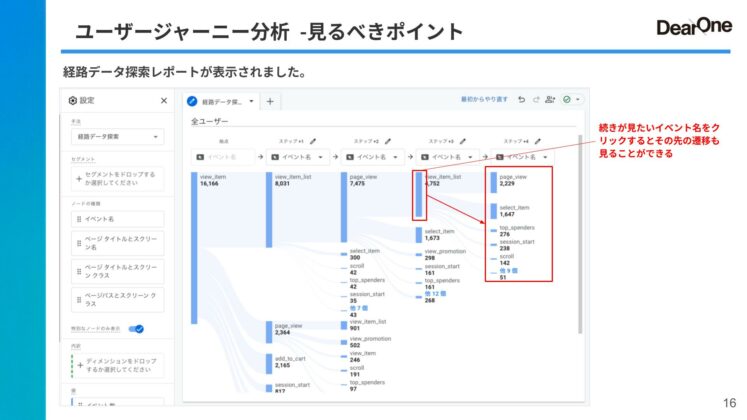Open the 経路データ探索 tab dropdown arrow
This screenshot has width=747, height=420.
pyautogui.click(x=251, y=101)
